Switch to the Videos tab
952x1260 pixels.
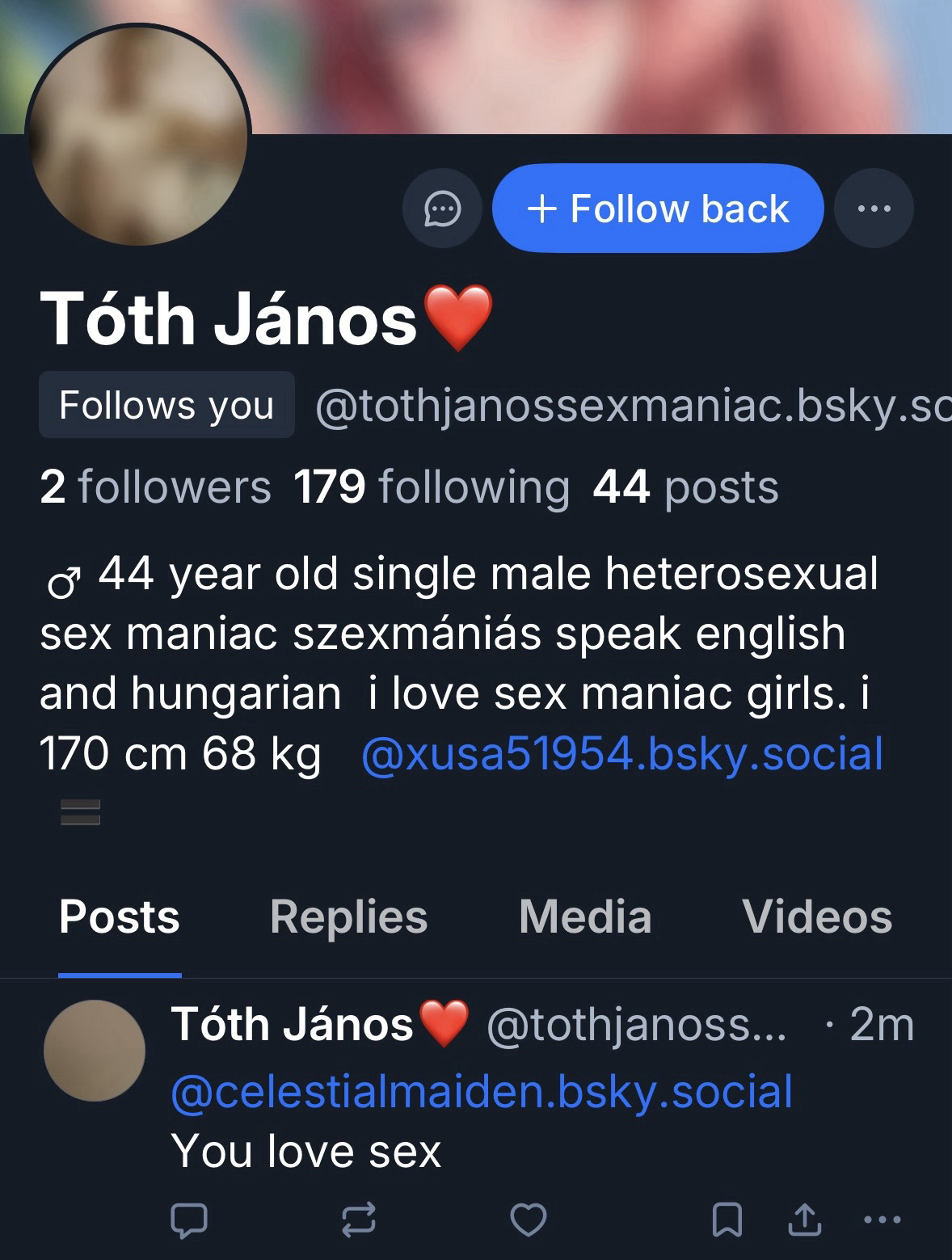click(816, 917)
